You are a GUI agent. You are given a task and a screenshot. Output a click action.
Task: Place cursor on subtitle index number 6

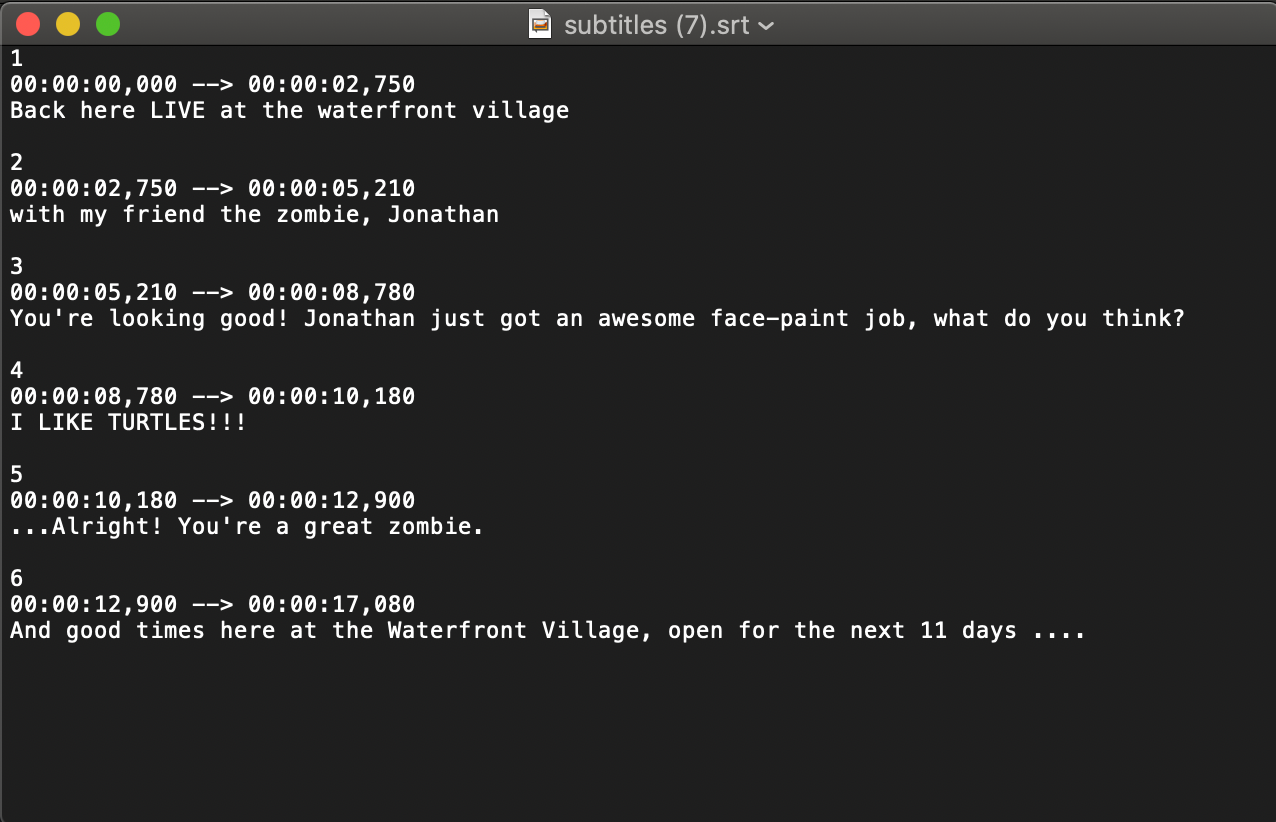16,579
